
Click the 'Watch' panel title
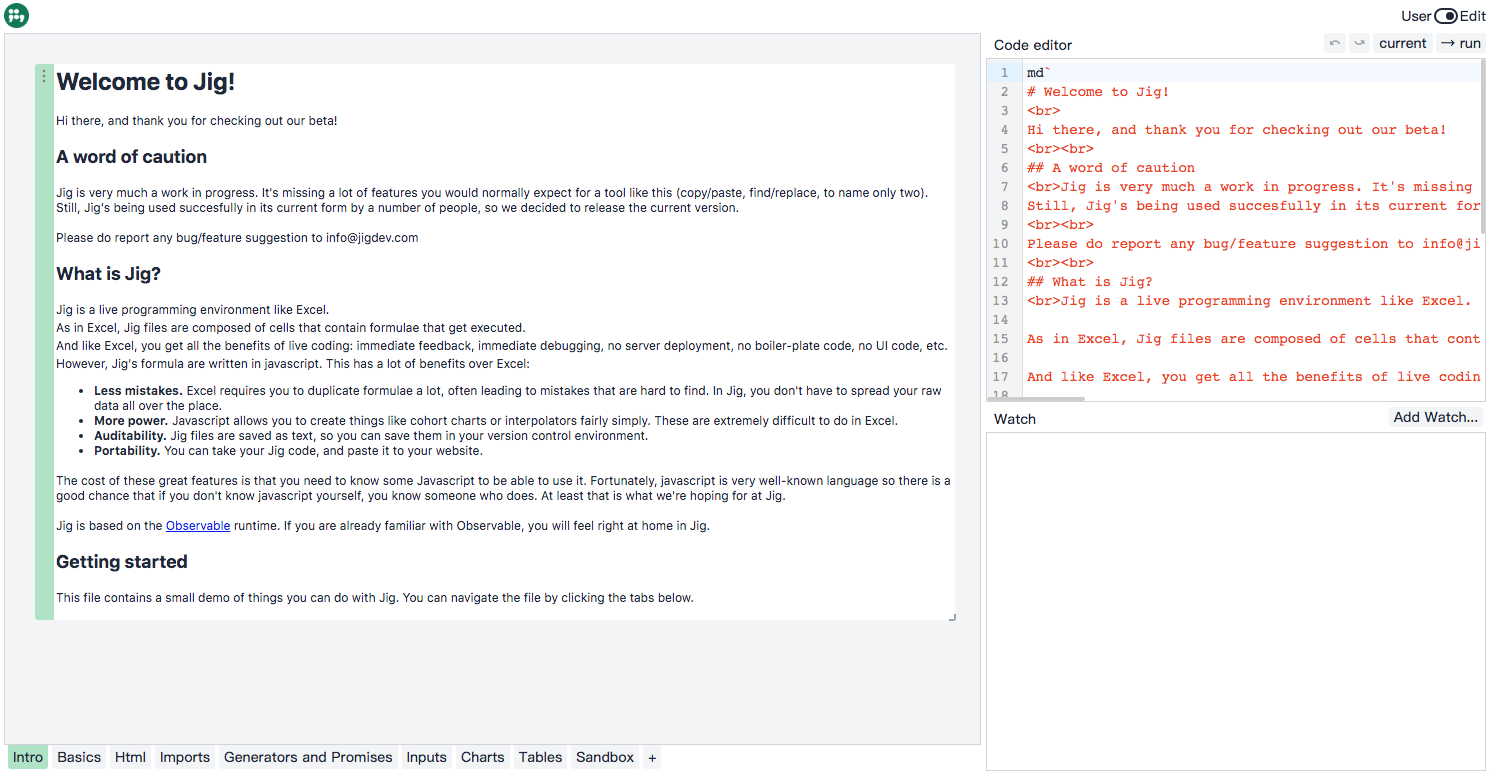coord(1015,419)
